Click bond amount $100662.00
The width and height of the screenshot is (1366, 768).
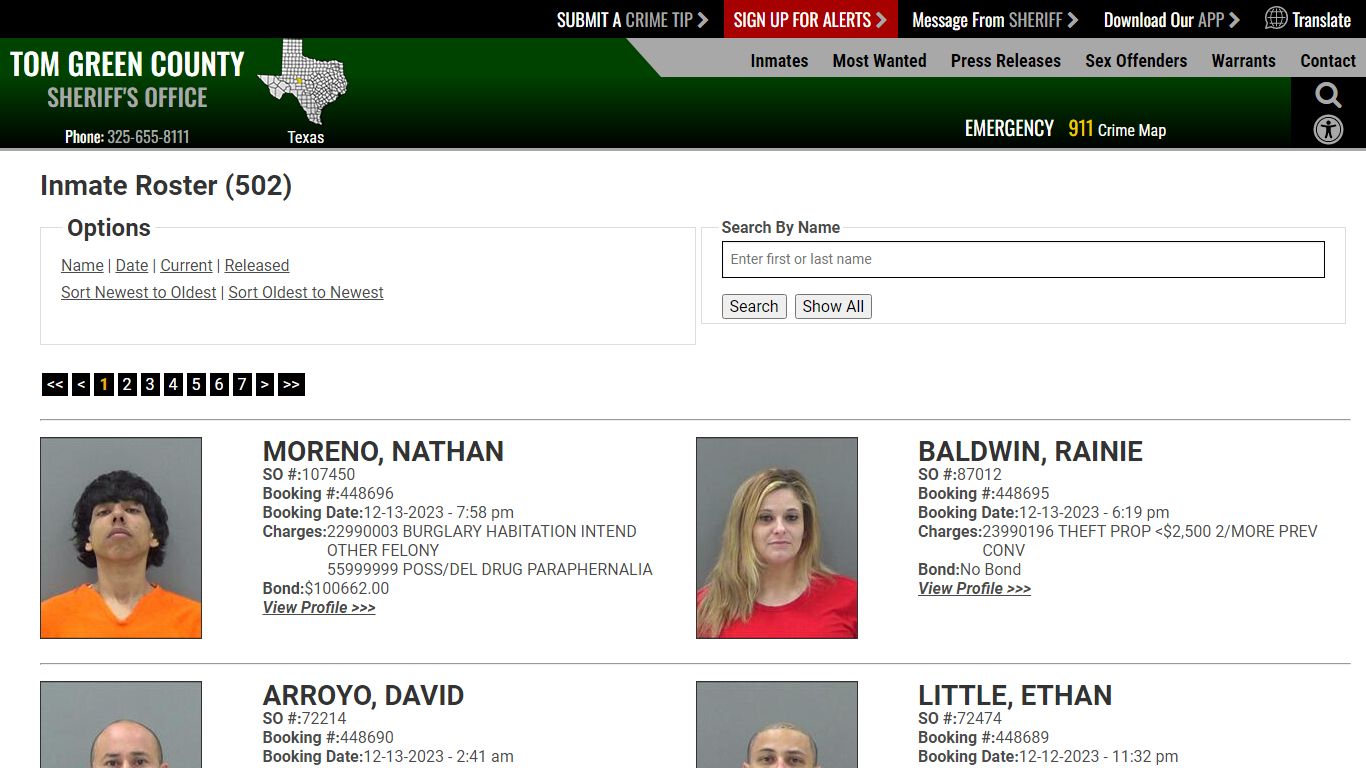tap(347, 588)
